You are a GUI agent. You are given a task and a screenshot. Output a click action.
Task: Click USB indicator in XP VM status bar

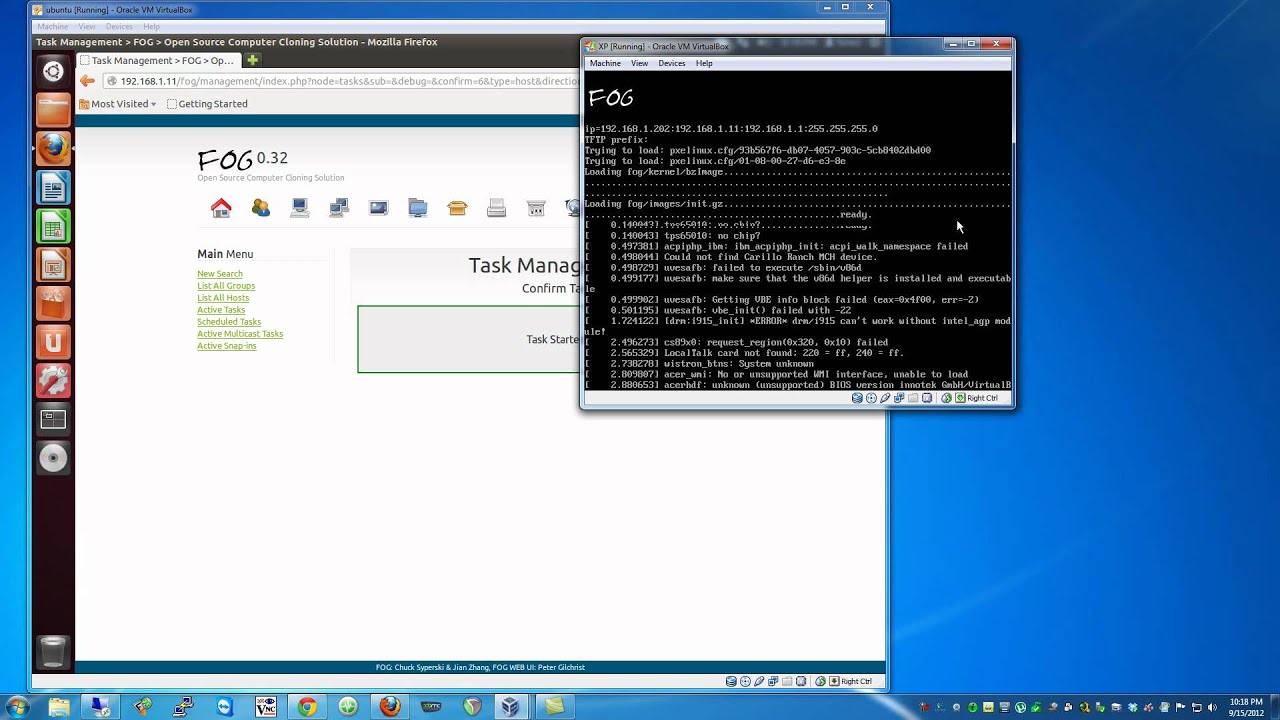point(885,398)
